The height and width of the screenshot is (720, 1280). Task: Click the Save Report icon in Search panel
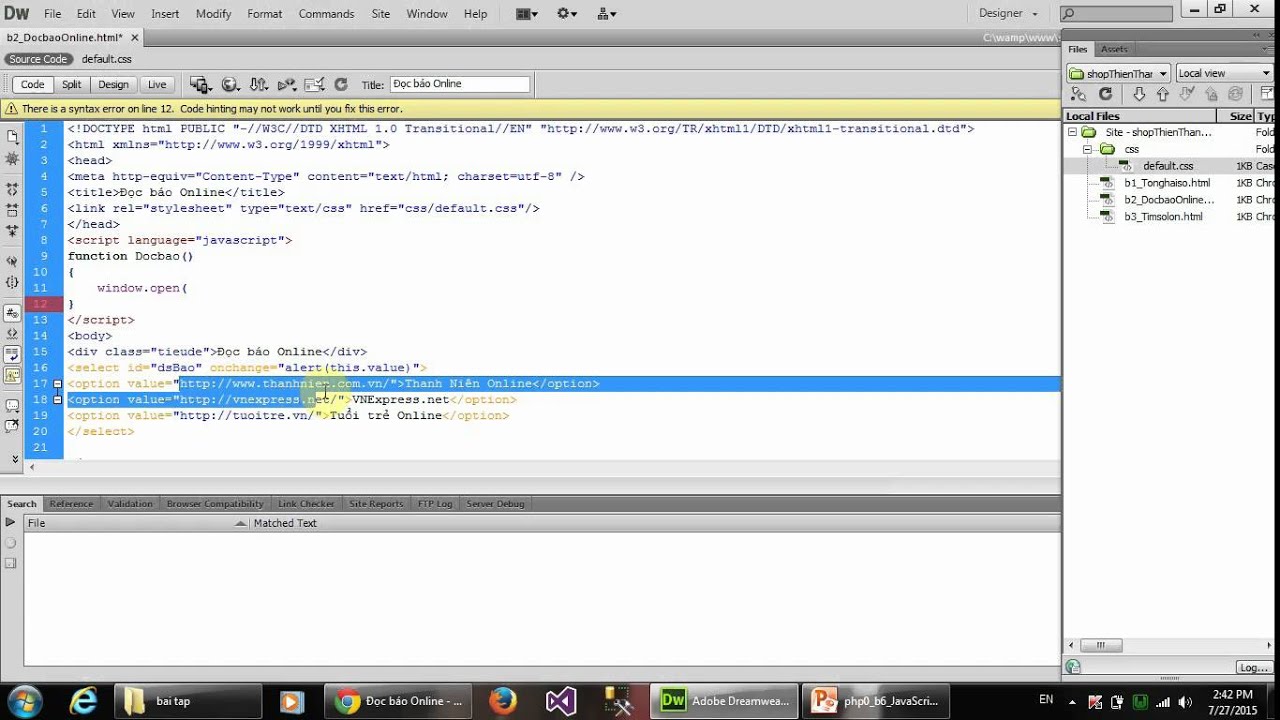[11, 563]
